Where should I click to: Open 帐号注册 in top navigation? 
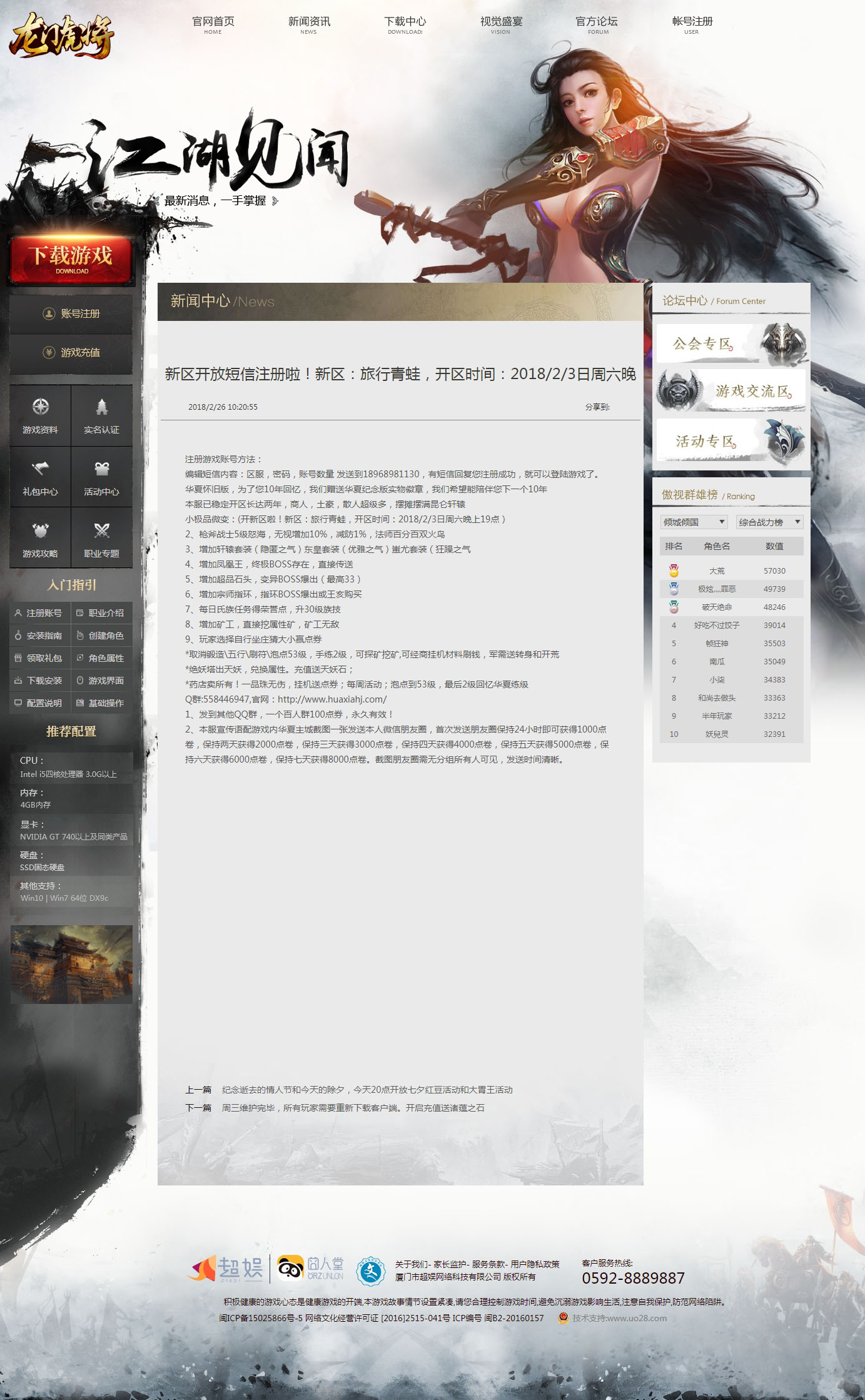click(x=692, y=25)
